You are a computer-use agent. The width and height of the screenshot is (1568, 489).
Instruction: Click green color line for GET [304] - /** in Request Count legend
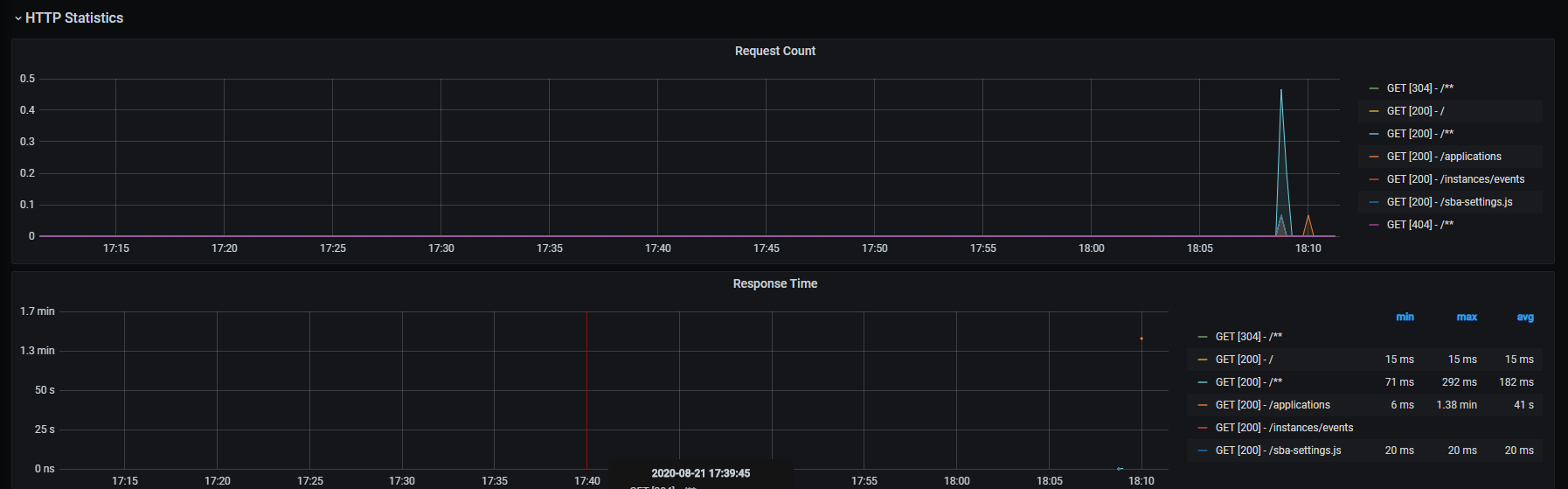coord(1374,88)
